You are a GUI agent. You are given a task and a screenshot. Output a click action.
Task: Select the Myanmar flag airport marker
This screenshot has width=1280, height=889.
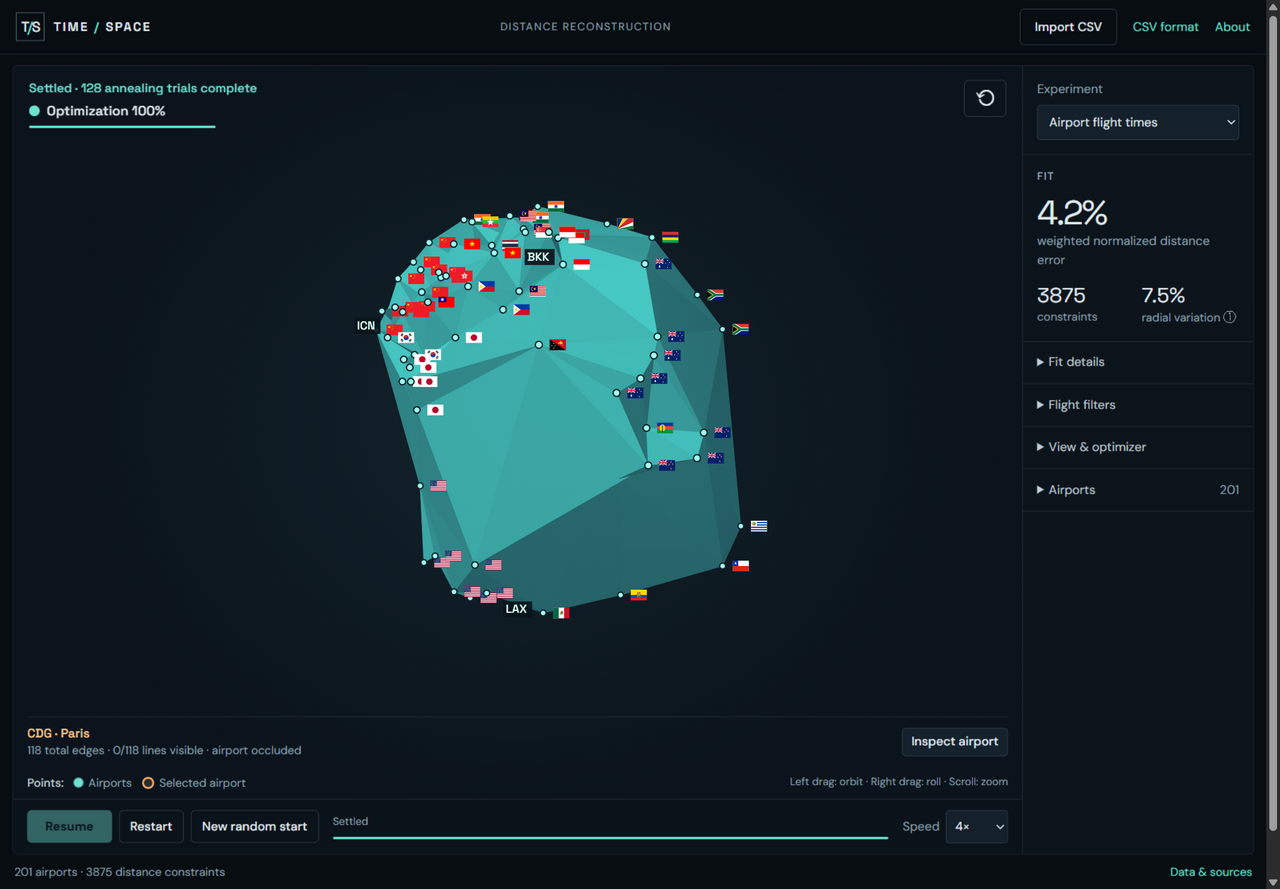click(x=490, y=221)
